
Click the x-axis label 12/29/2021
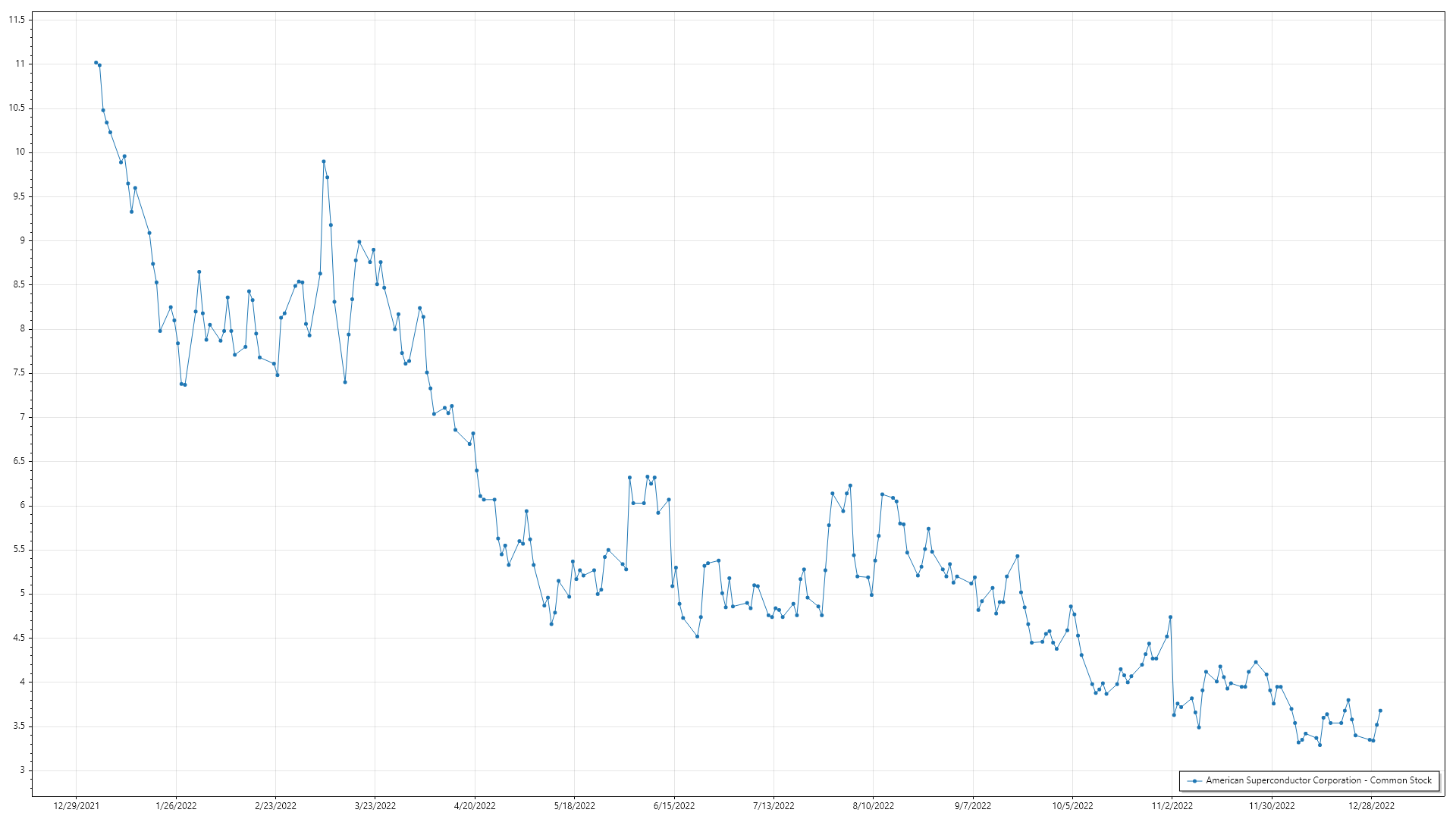[x=76, y=805]
